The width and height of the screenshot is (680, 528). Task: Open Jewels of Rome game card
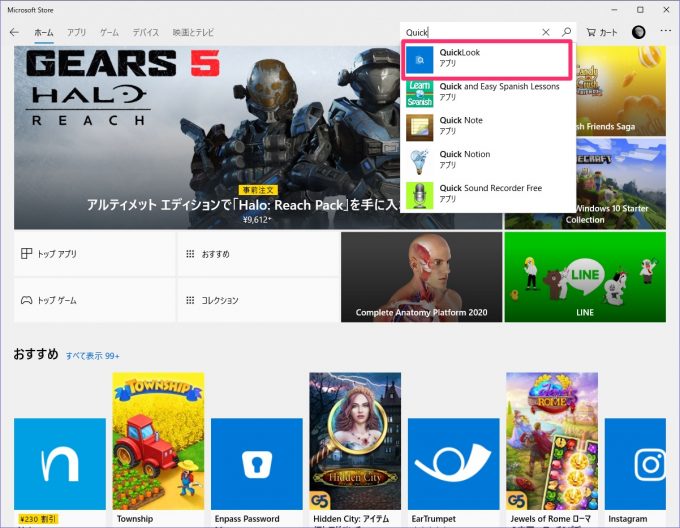(552, 449)
